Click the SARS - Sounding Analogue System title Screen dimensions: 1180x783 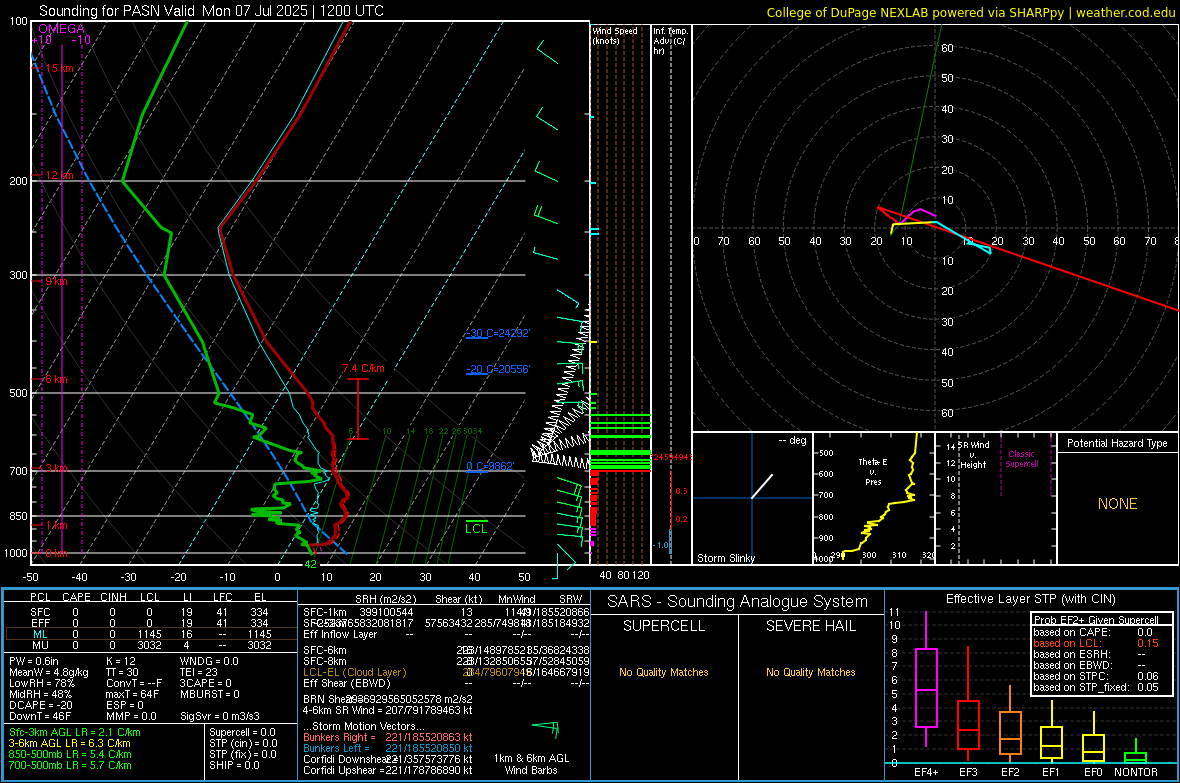[x=738, y=602]
